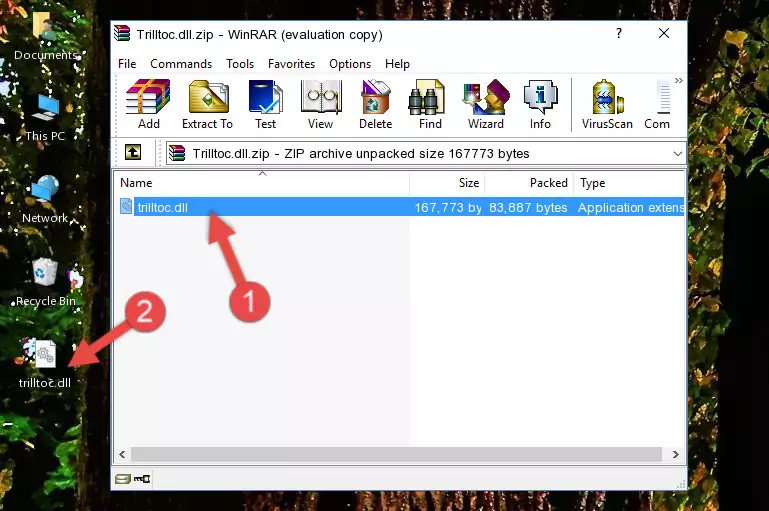Launch the Wizard tool
Viewport: 769px width, 511px height.
pyautogui.click(x=486, y=104)
